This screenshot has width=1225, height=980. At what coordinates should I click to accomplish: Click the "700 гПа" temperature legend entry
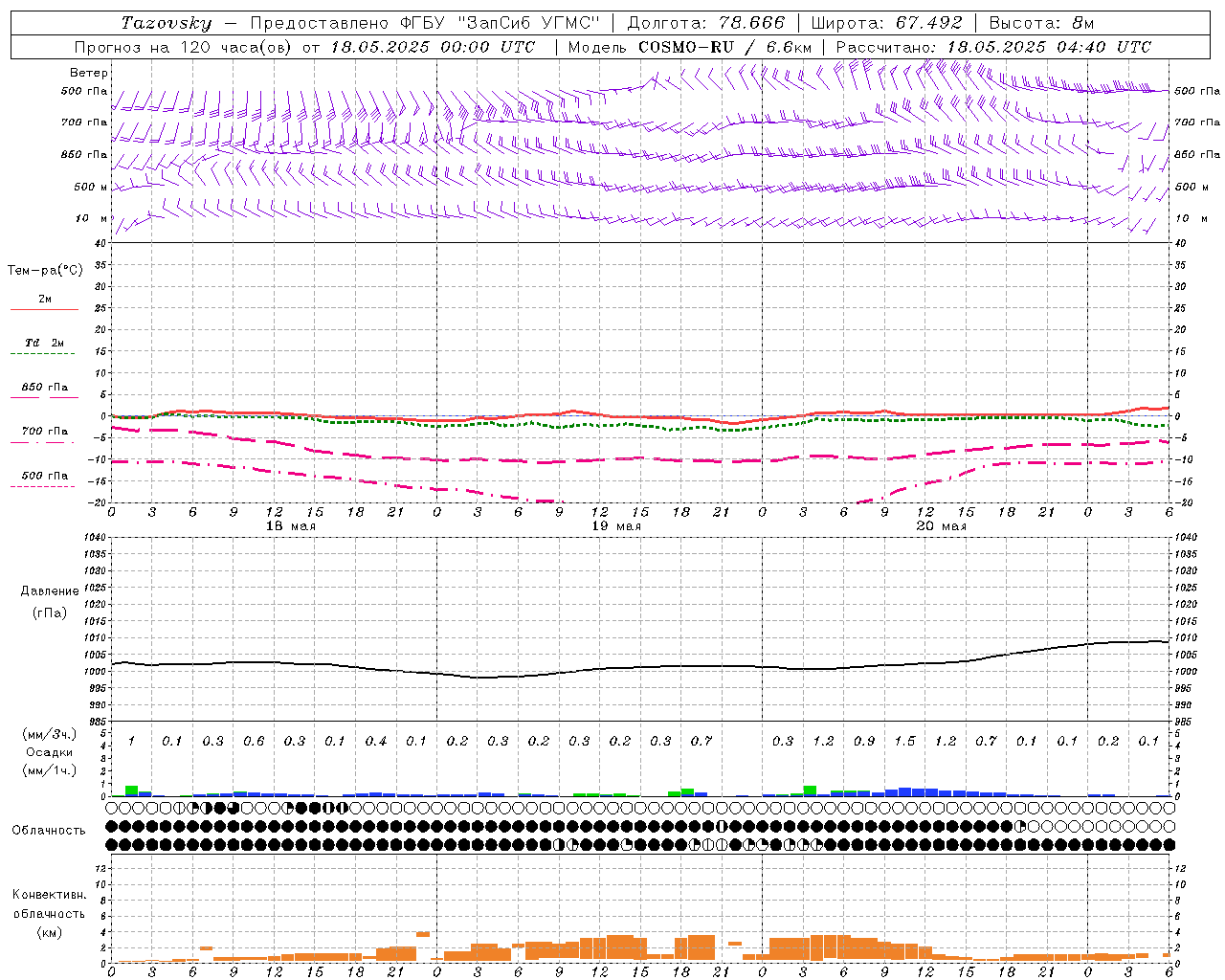45,432
